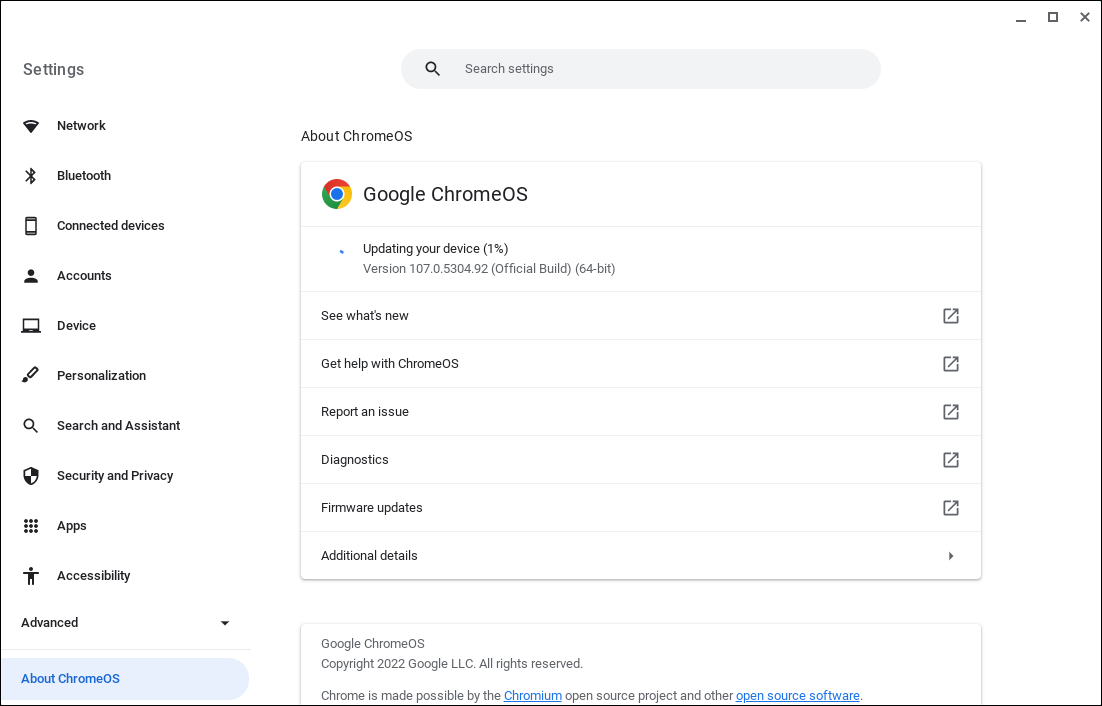Close the Settings window
The image size is (1102, 706).
pyautogui.click(x=1084, y=18)
